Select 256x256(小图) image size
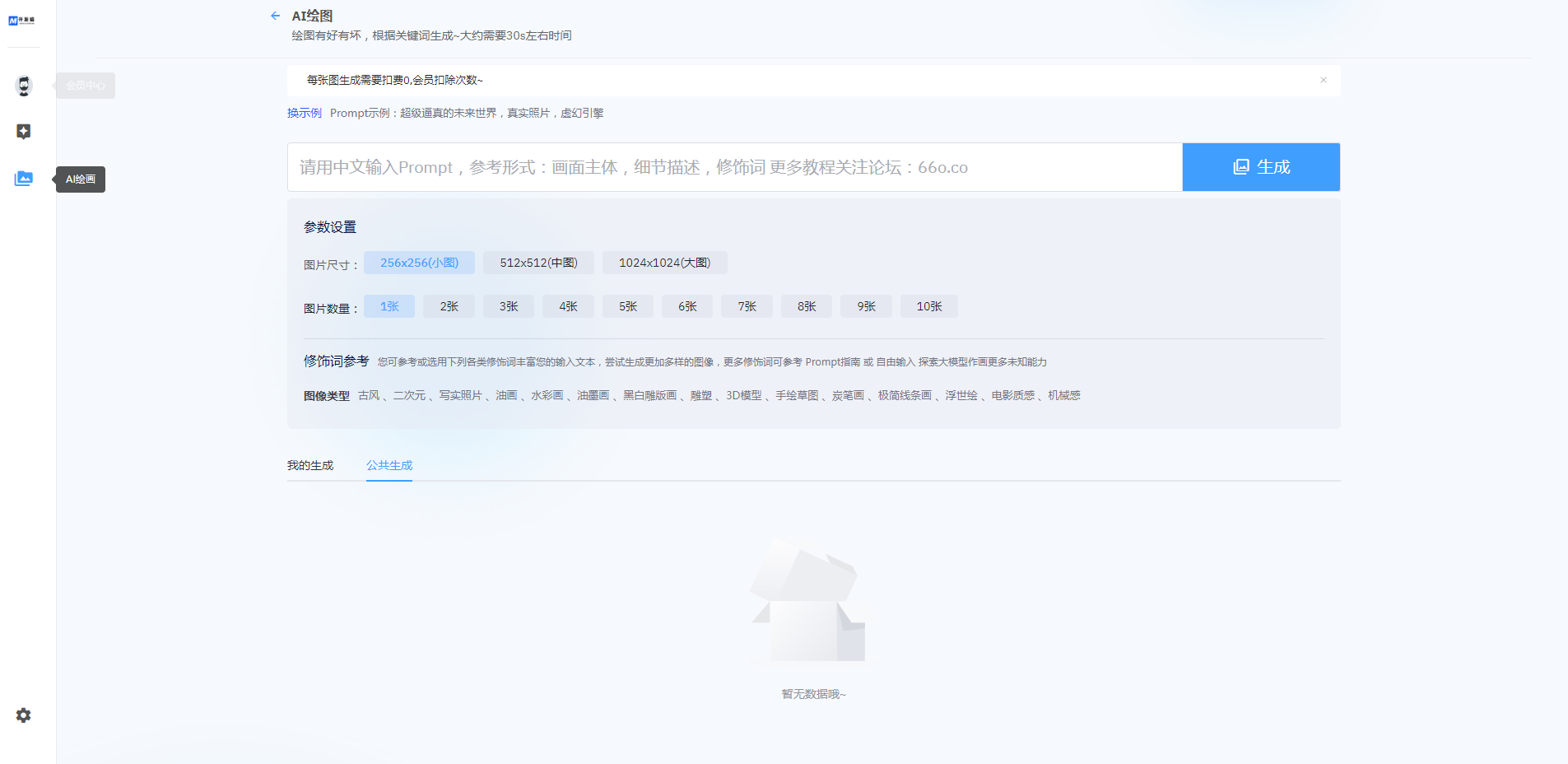1568x764 pixels. pyautogui.click(x=419, y=263)
